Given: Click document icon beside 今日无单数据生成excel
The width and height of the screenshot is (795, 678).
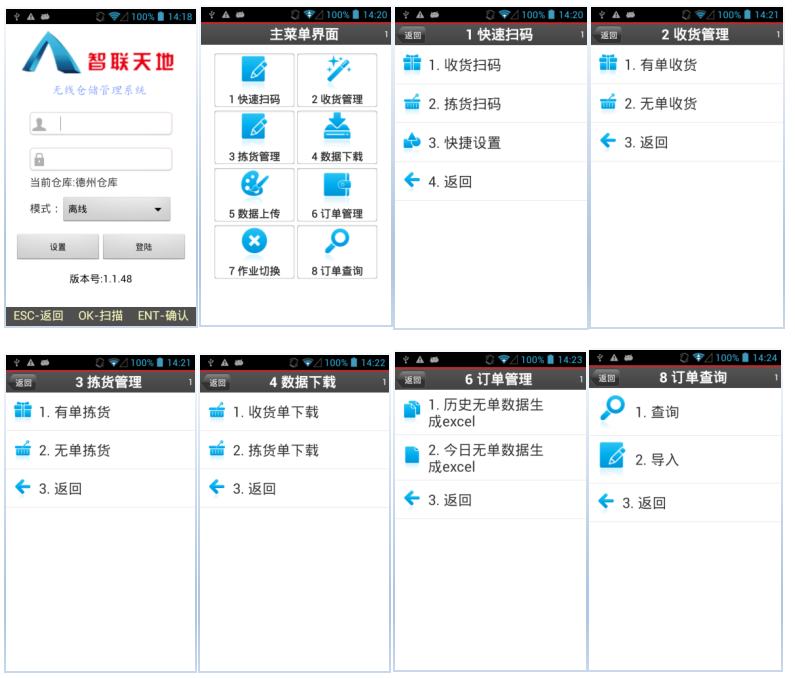Looking at the screenshot, I should pos(412,455).
